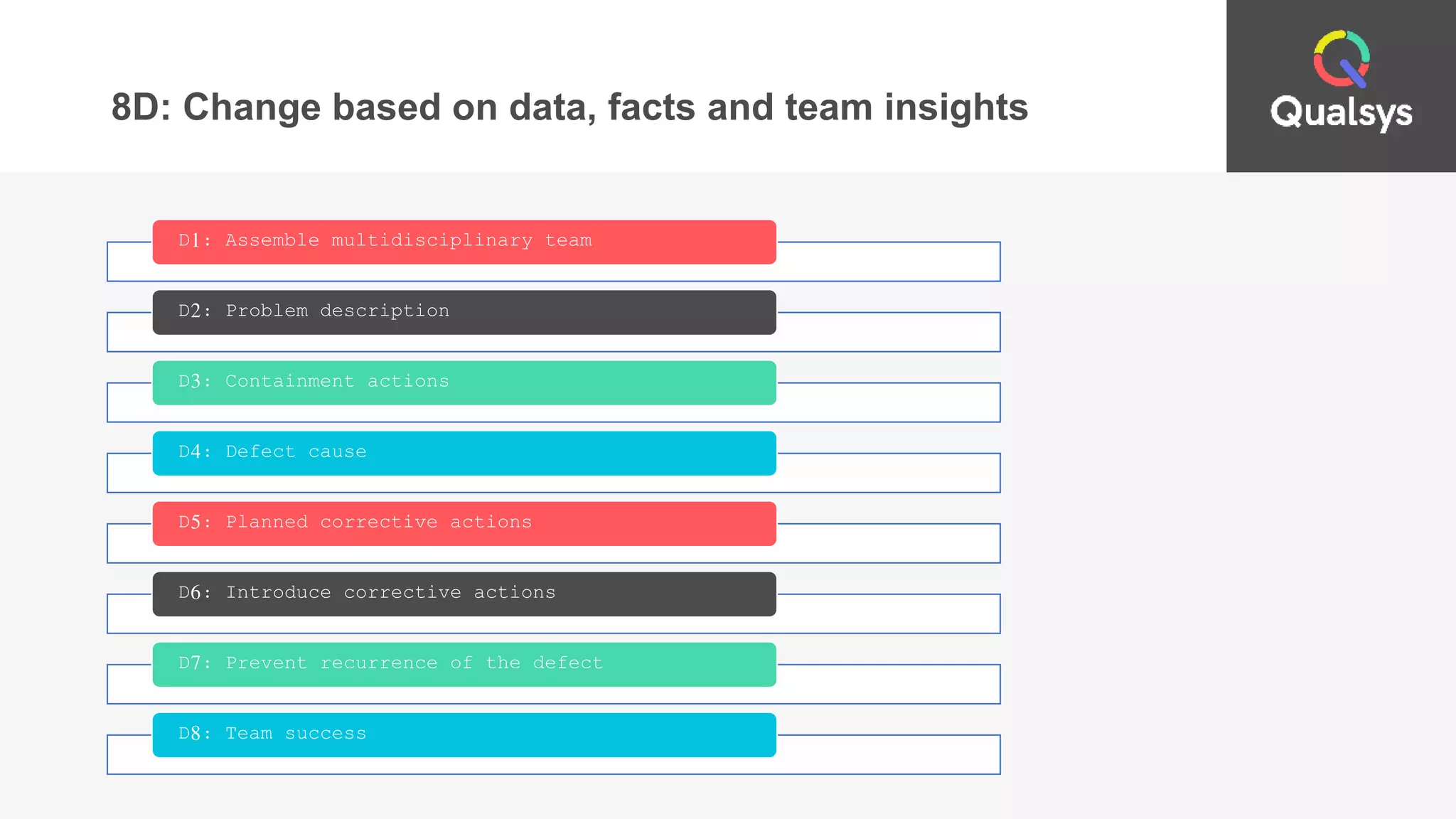Click the purple tail of the Qualsys Q logo

pos(1353,74)
